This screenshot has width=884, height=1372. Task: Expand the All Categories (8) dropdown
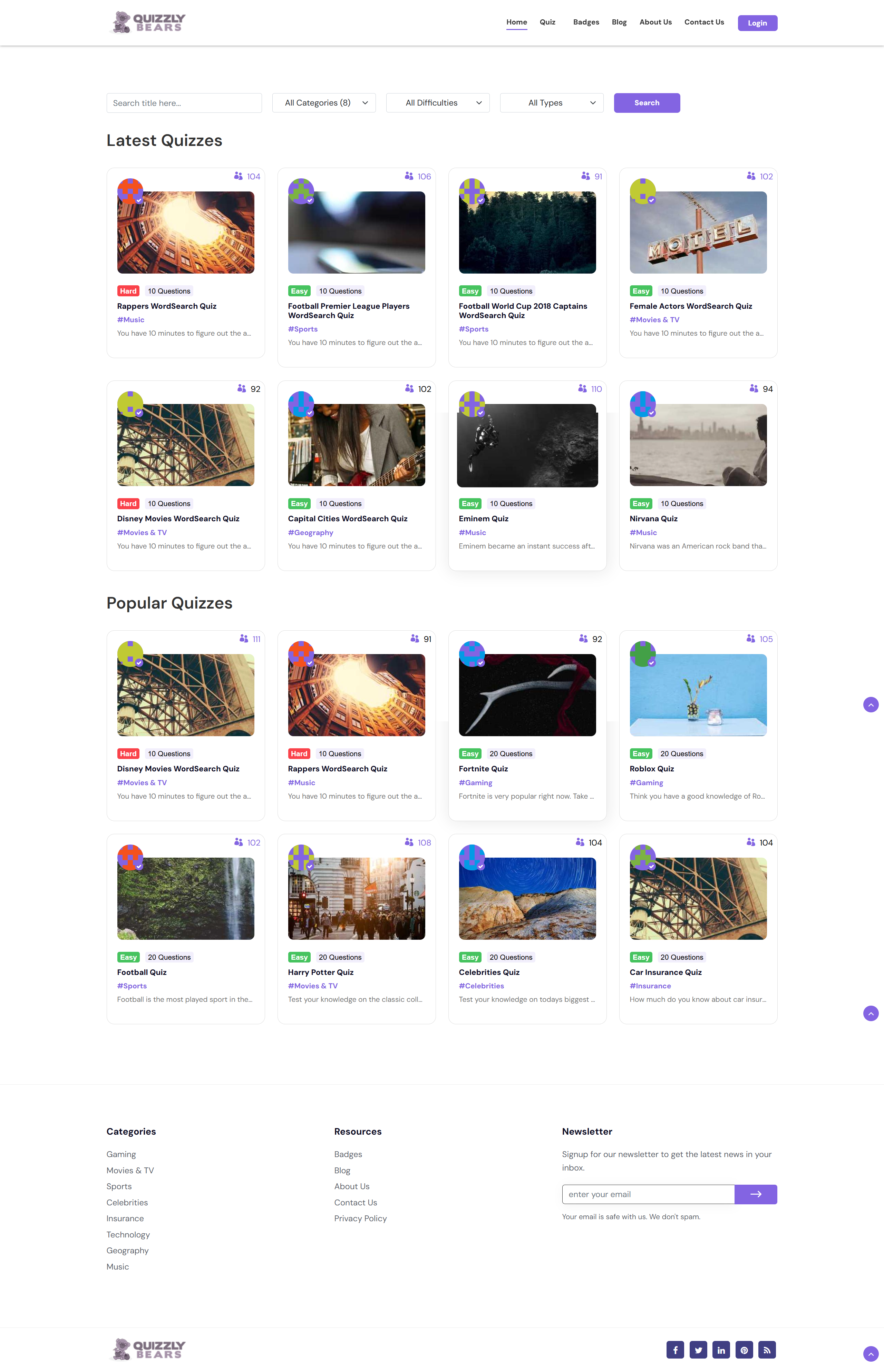point(324,103)
